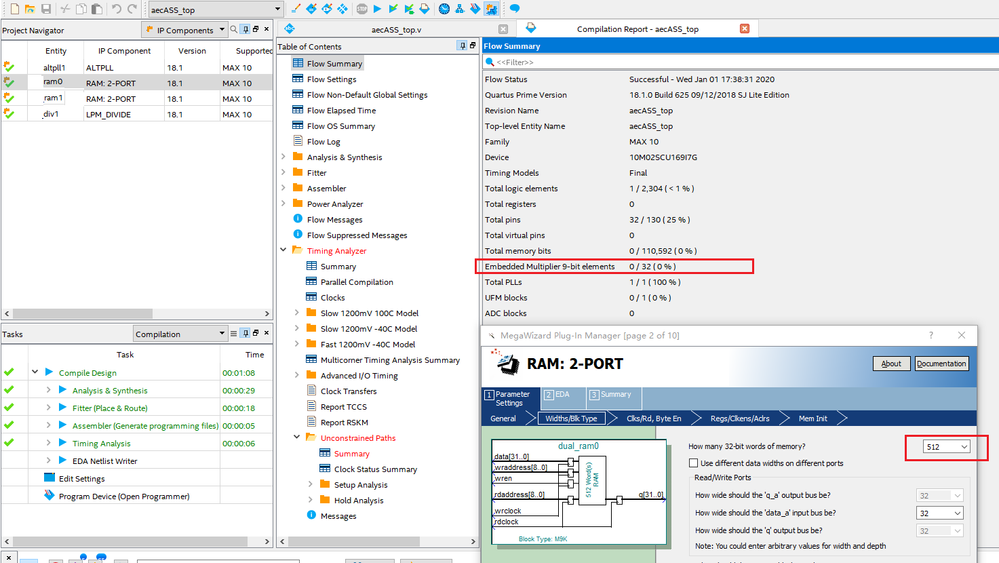This screenshot has width=999, height=563.
Task: Click the Paste clipboard icon
Action: coord(97,9)
